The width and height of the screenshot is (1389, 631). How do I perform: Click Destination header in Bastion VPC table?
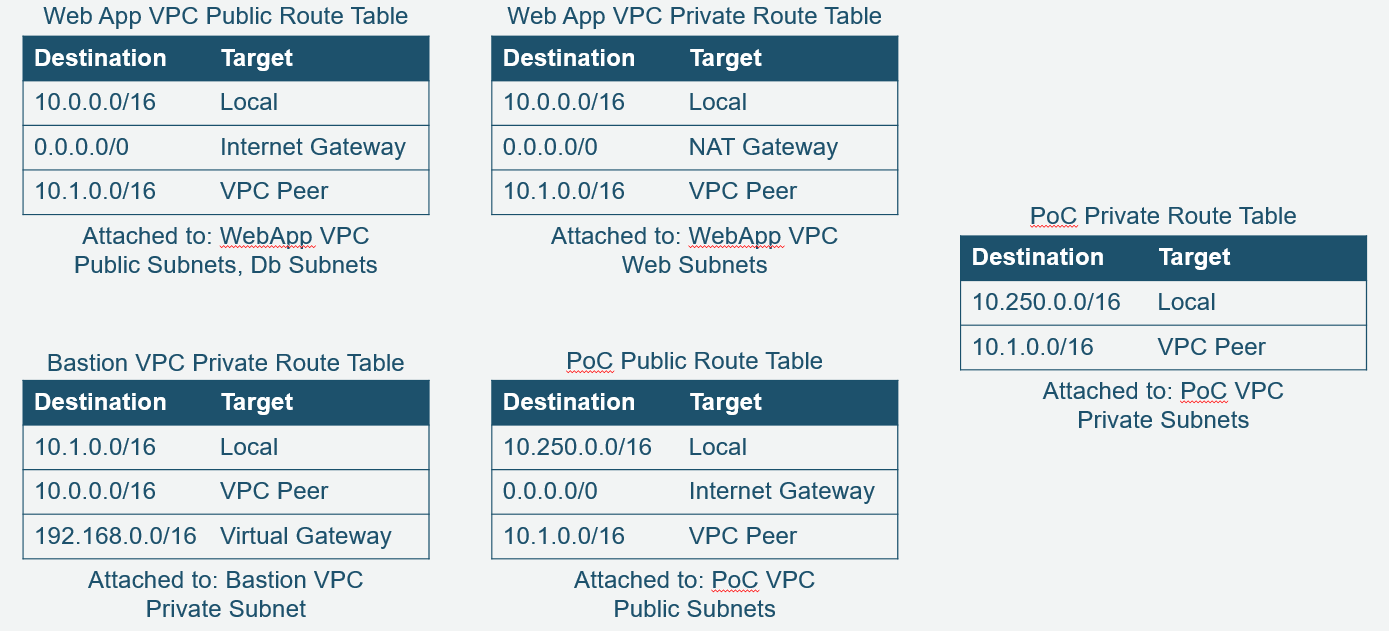click(100, 402)
